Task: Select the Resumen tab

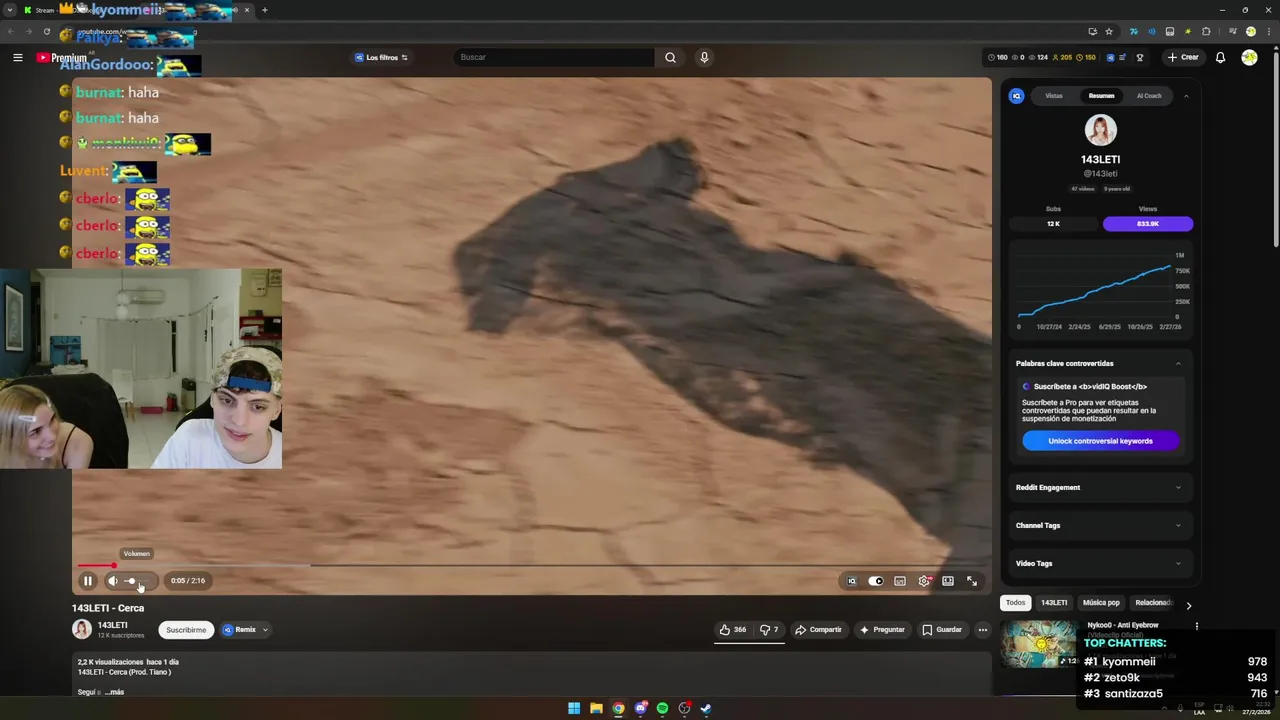Action: coord(1101,96)
